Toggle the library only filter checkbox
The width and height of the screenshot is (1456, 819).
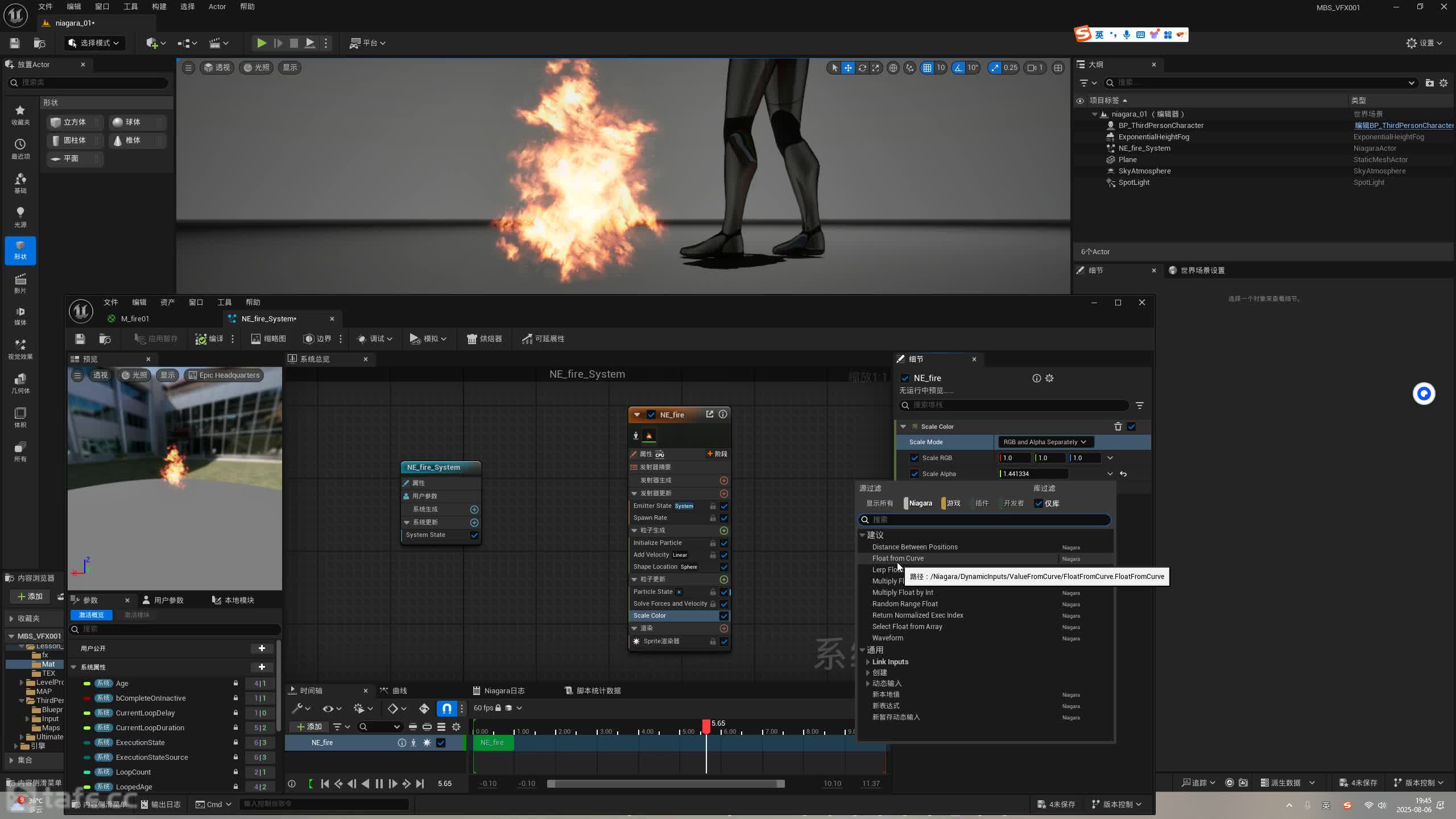(1039, 503)
